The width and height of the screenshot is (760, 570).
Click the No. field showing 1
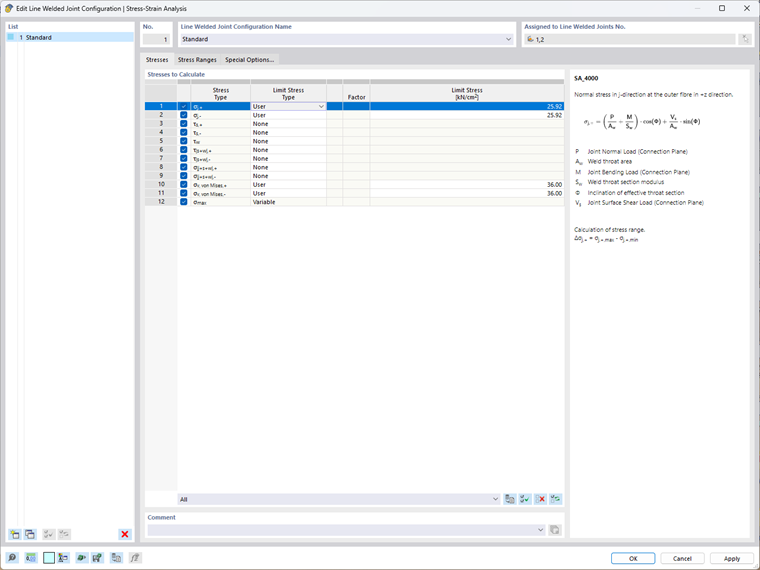pos(157,39)
